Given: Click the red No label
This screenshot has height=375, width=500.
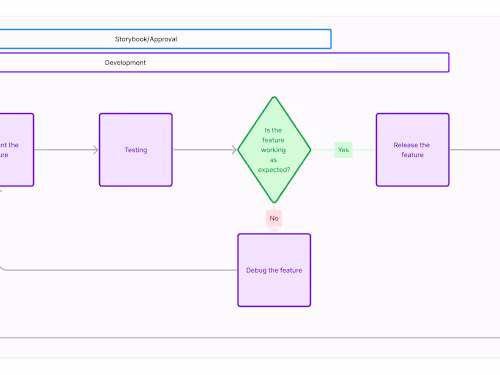Looking at the screenshot, I should coord(274,218).
